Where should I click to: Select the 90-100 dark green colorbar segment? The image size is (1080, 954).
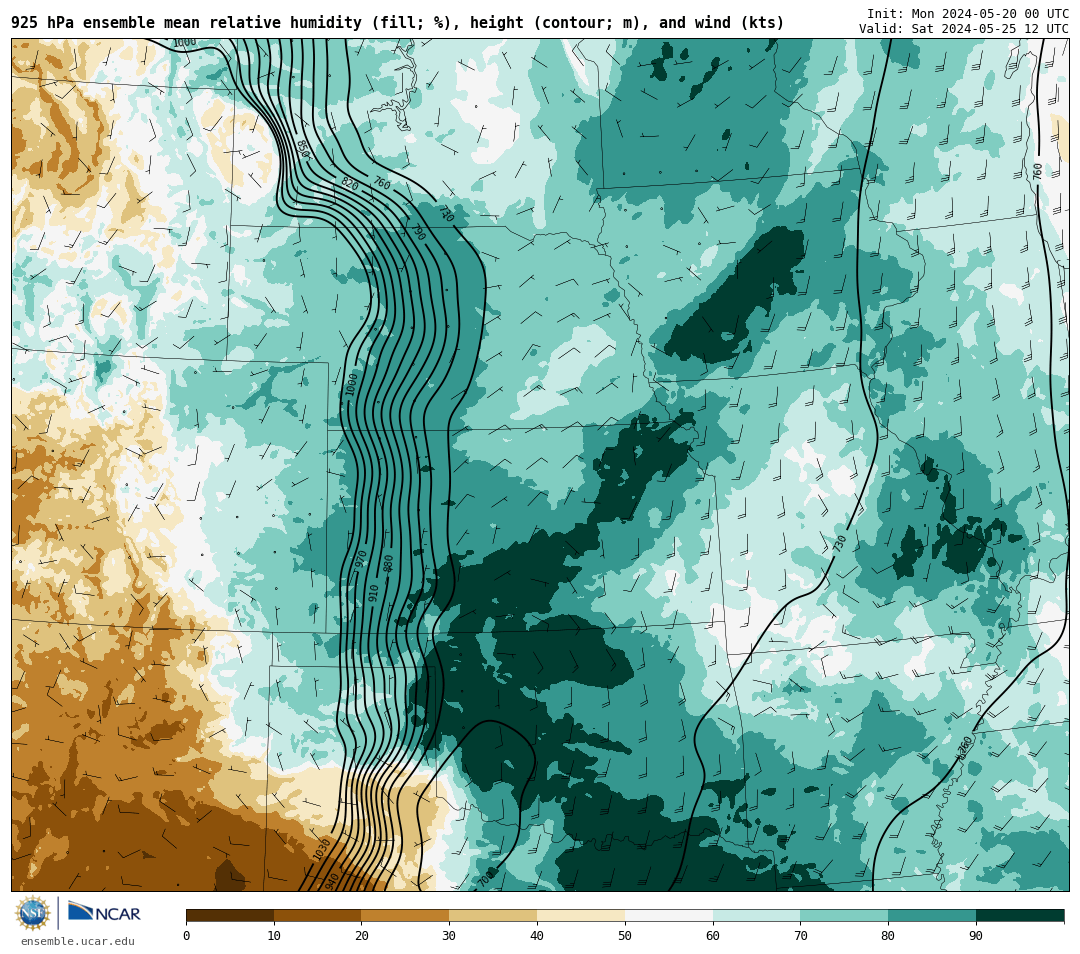(1020, 915)
